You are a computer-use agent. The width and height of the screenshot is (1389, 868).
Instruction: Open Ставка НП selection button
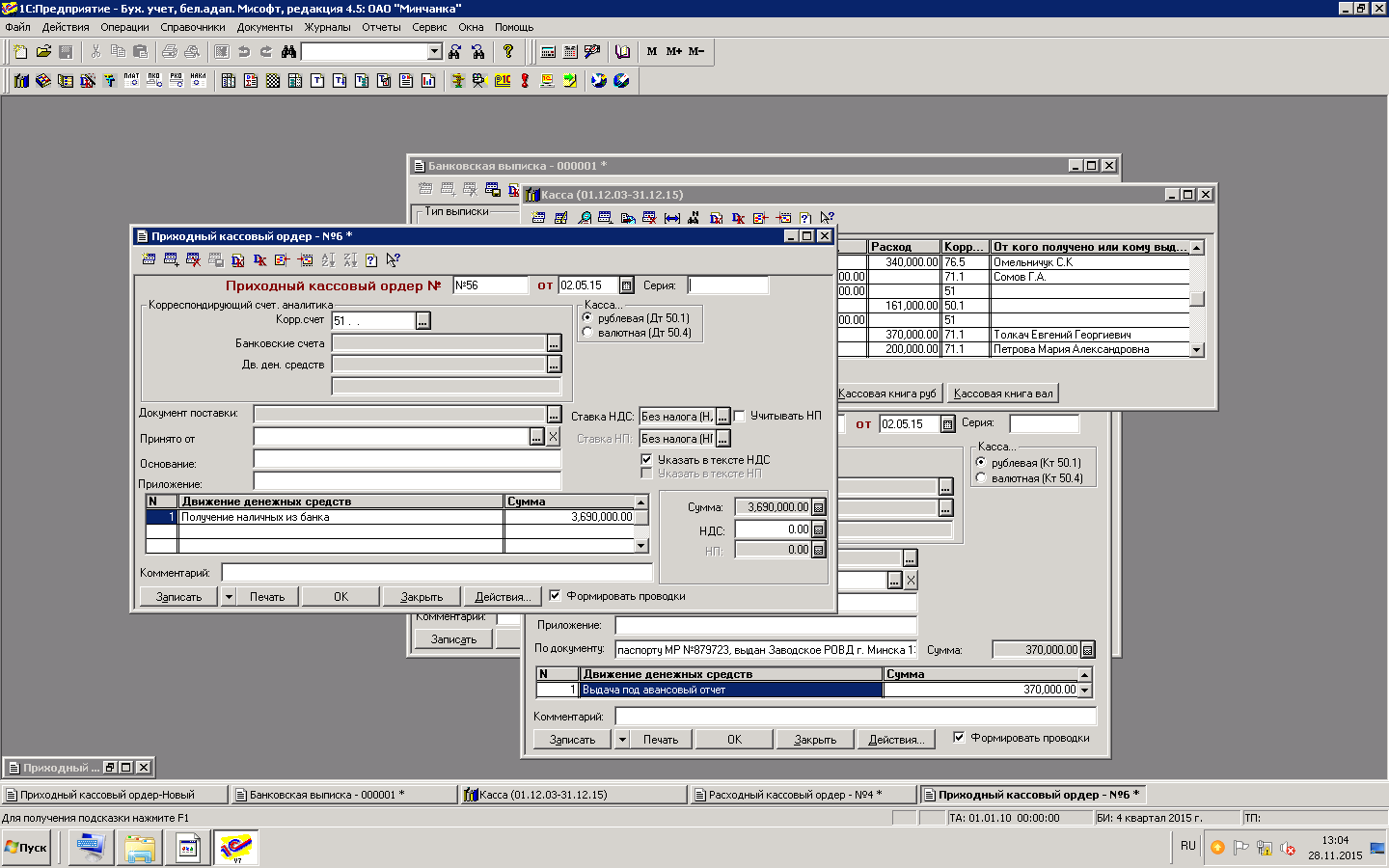[722, 439]
